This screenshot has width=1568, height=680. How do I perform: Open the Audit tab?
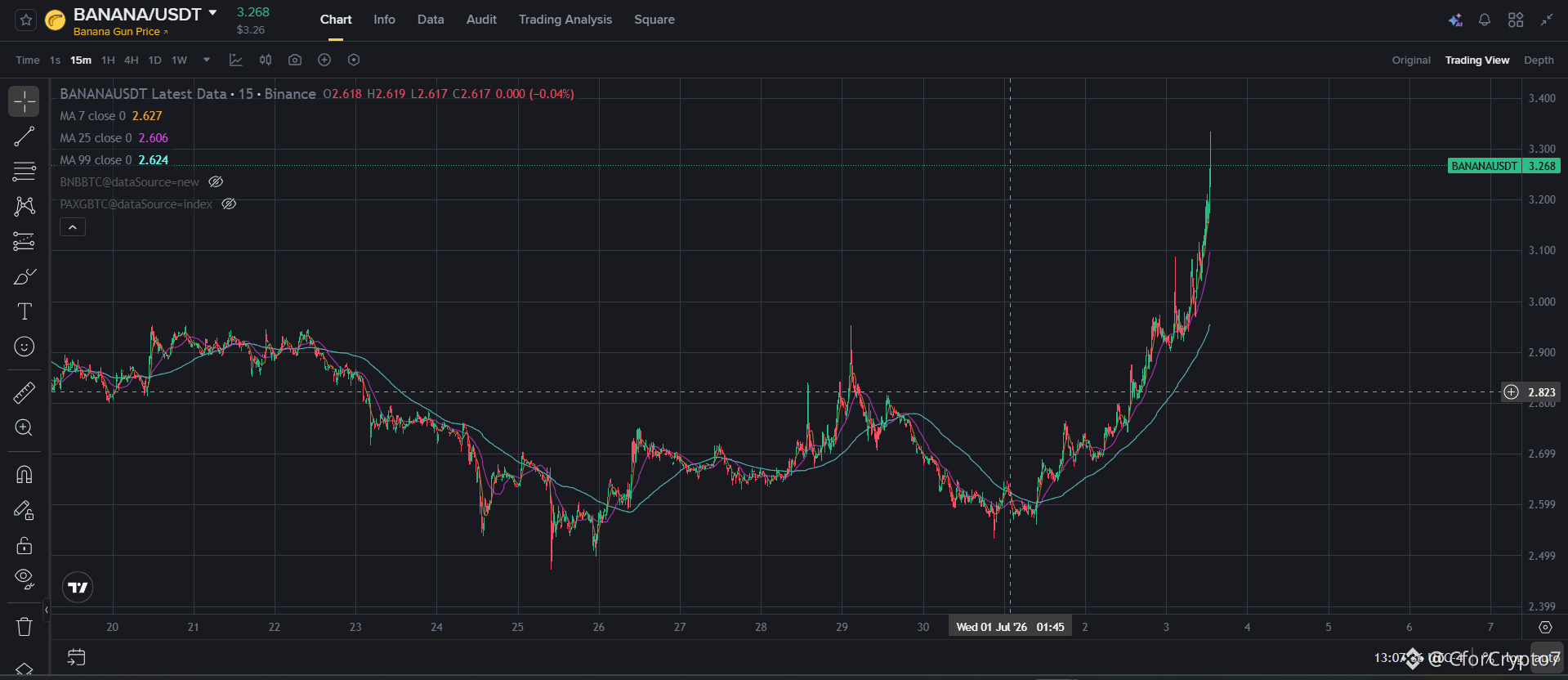tap(481, 20)
